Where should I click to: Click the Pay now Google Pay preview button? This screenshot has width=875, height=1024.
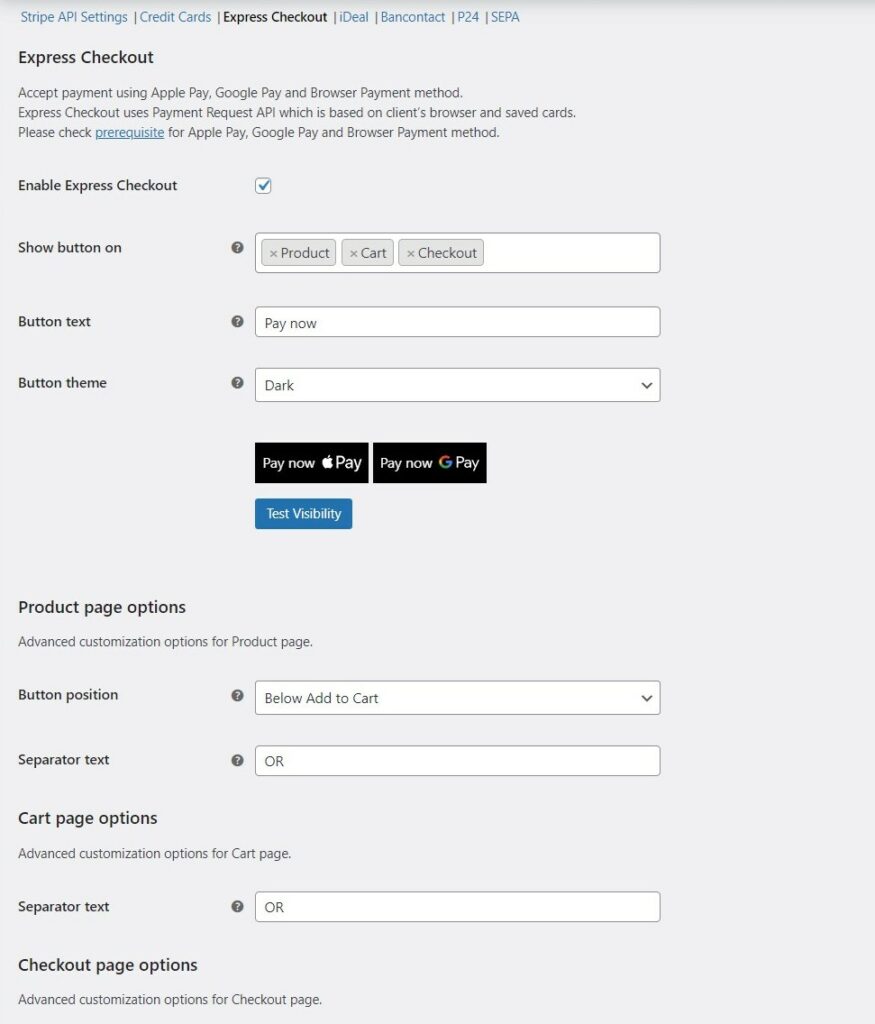pyautogui.click(x=430, y=463)
